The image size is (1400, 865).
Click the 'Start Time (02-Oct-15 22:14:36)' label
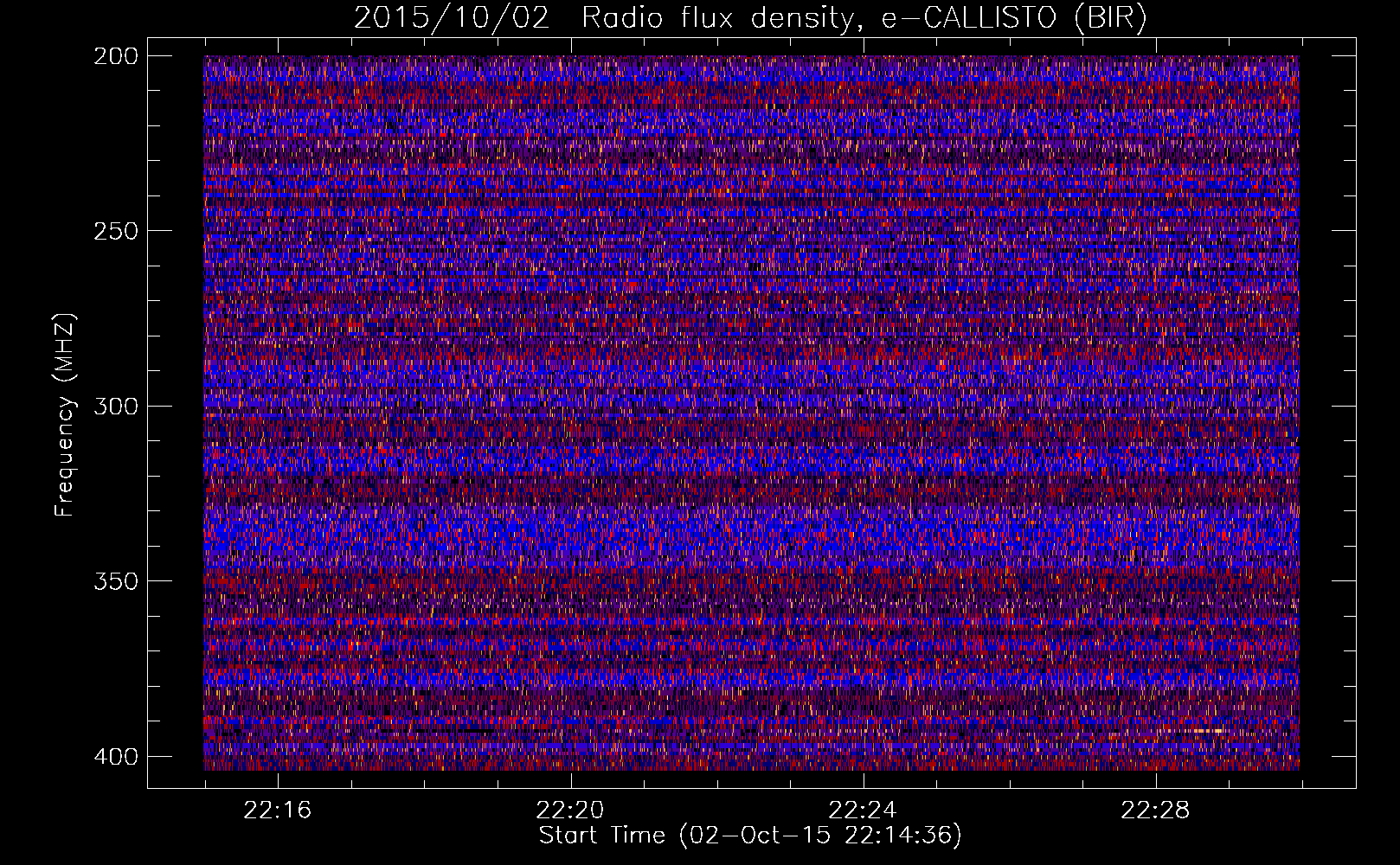pos(750,836)
